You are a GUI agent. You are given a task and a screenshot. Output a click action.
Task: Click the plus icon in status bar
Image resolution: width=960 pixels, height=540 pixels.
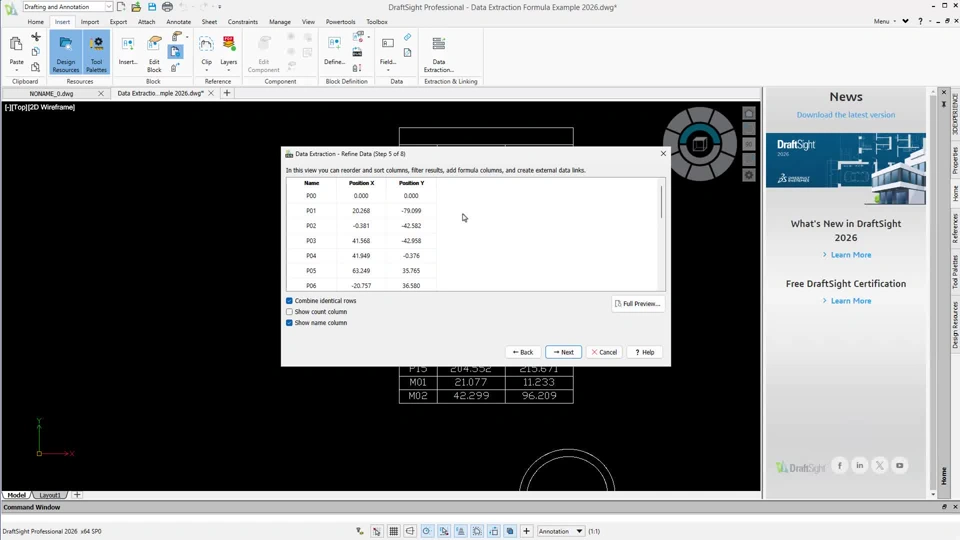point(527,531)
